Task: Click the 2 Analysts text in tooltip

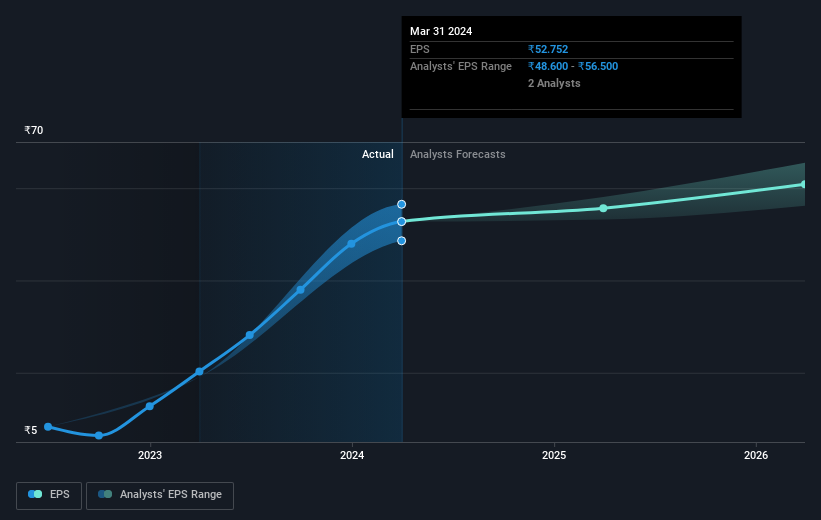Action: pyautogui.click(x=554, y=83)
